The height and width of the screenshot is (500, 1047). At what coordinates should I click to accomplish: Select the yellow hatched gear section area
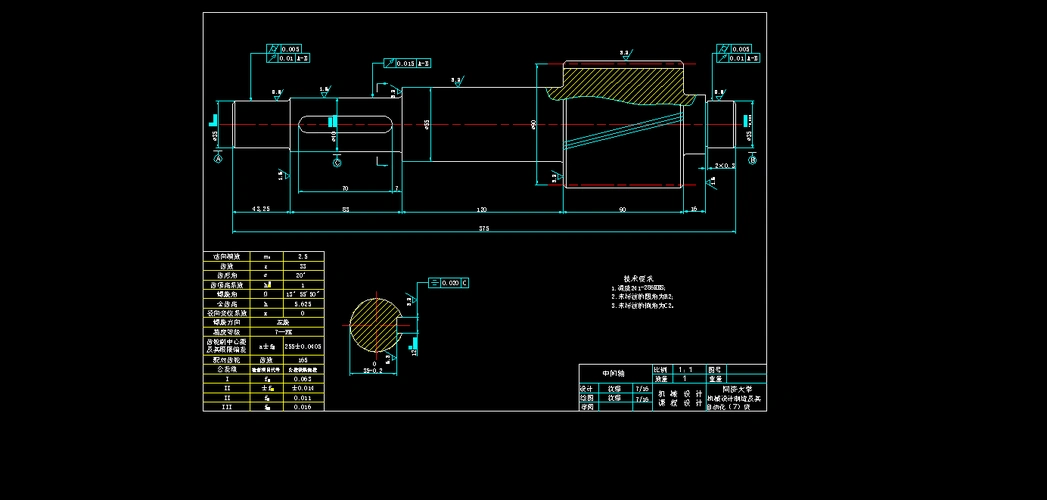pyautogui.click(x=620, y=80)
